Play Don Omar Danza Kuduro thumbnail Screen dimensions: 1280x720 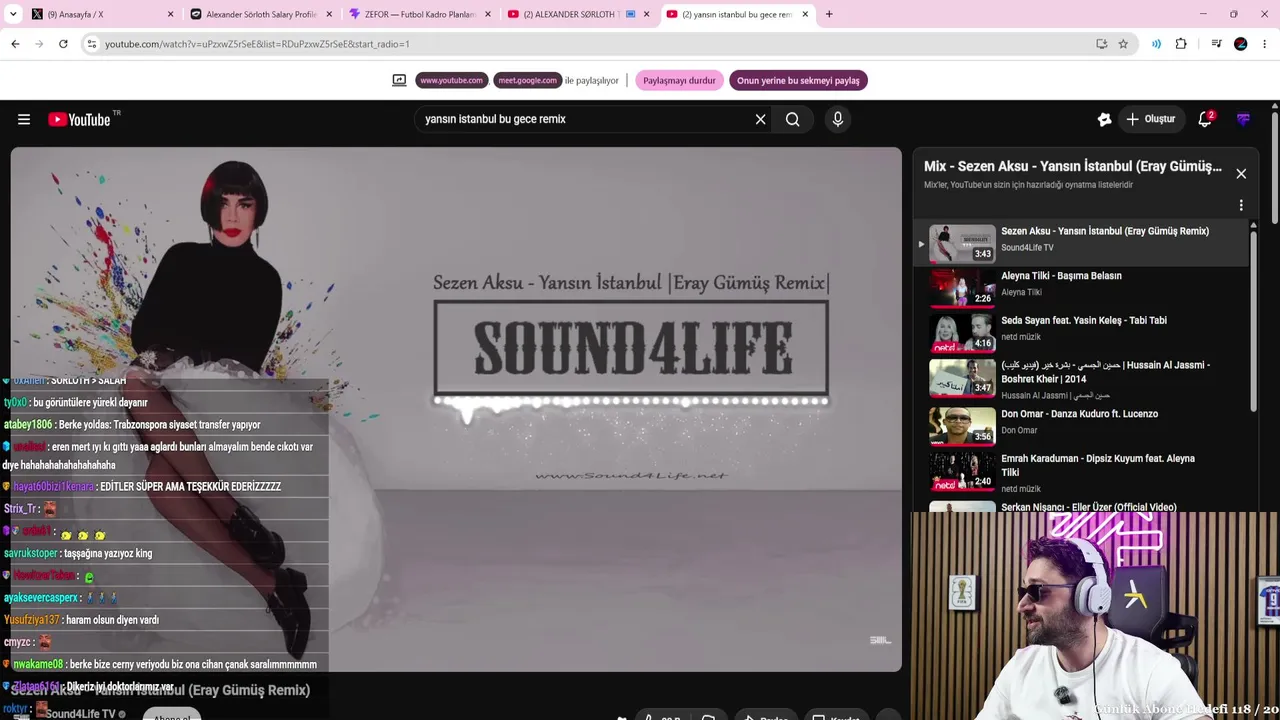962,425
